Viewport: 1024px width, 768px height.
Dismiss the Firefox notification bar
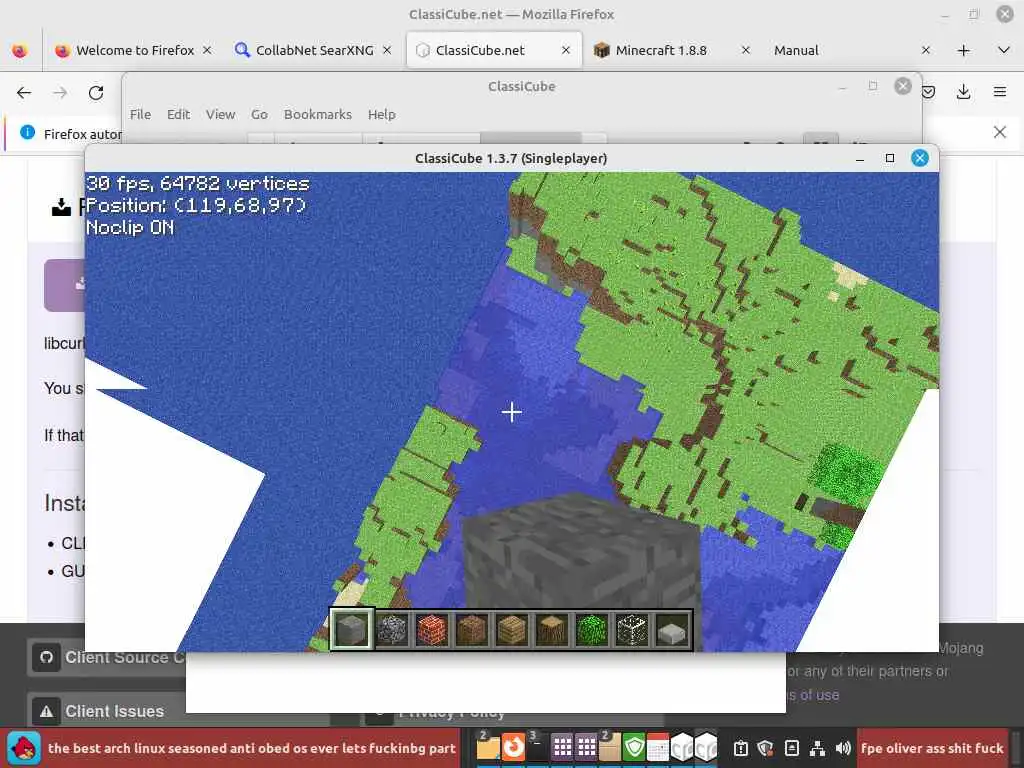coord(1000,132)
